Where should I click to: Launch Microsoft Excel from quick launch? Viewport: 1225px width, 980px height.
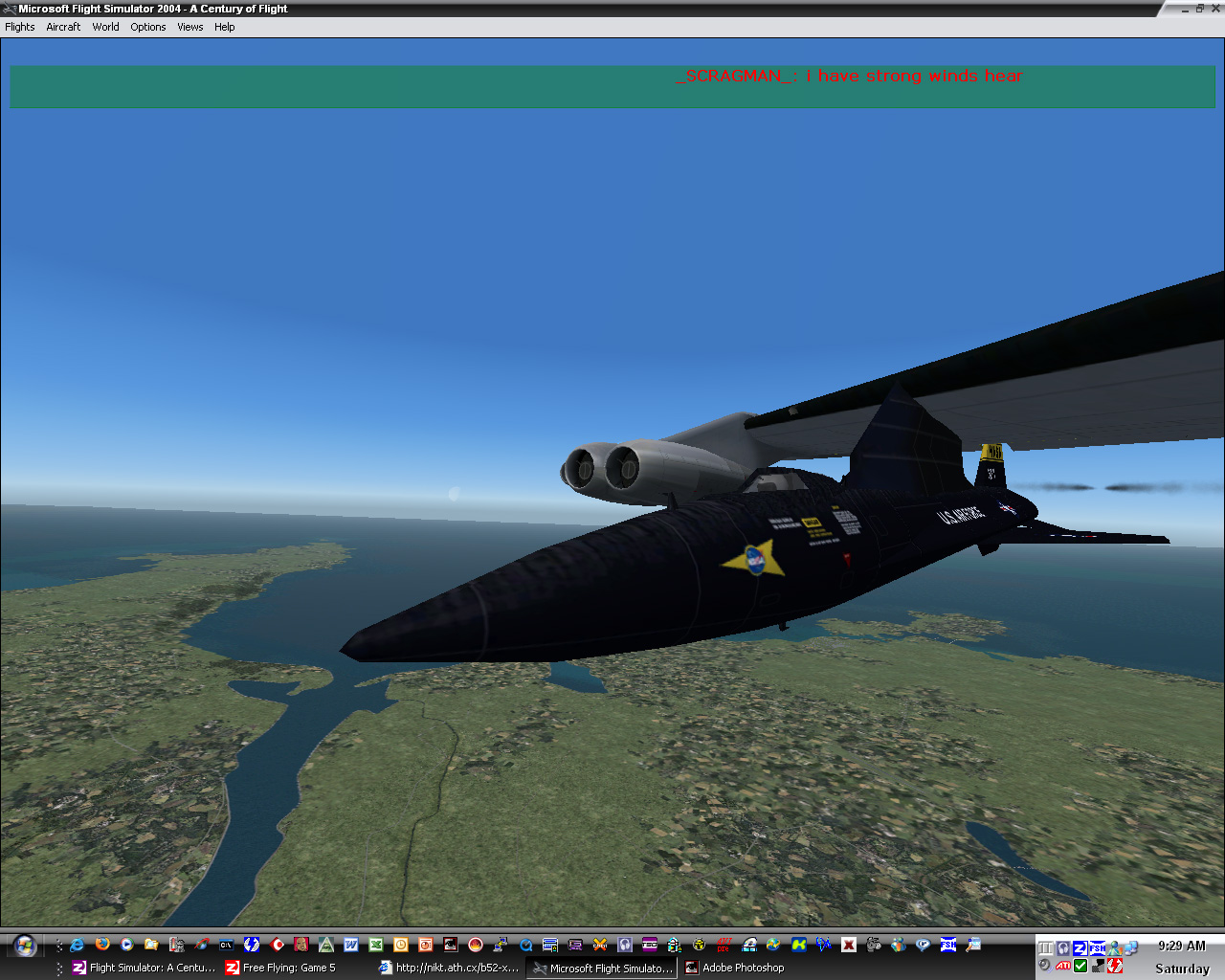tap(376, 945)
